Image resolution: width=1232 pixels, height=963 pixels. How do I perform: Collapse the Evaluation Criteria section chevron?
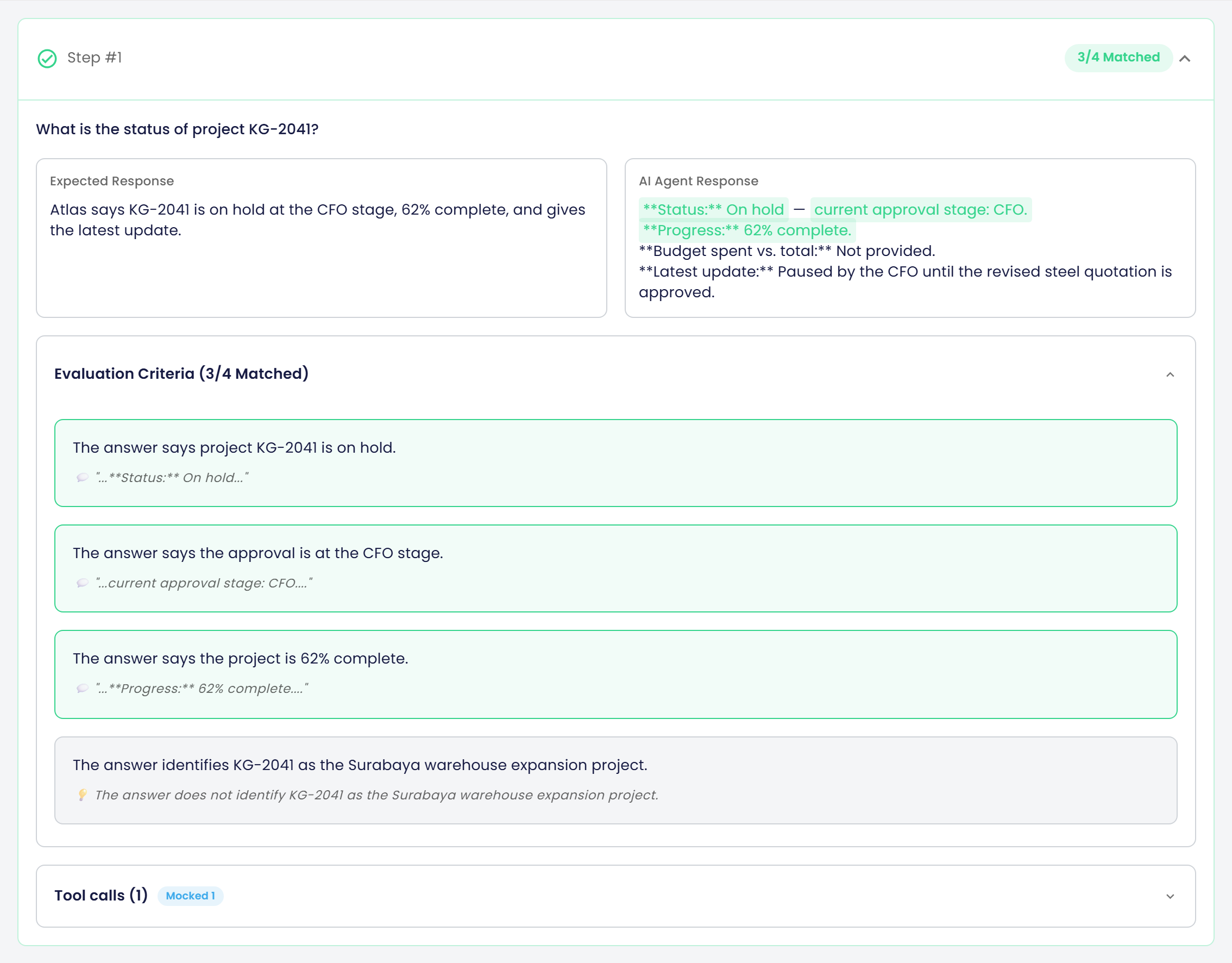(1170, 375)
